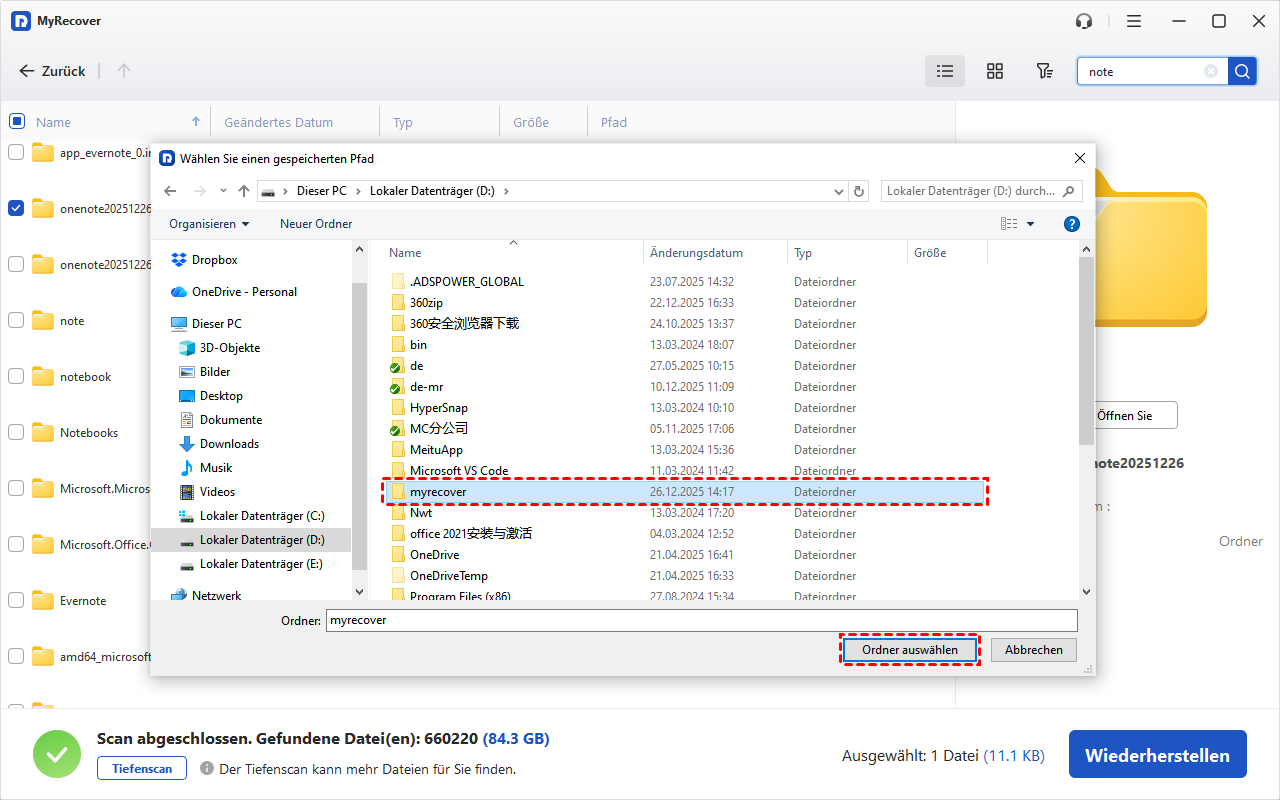The width and height of the screenshot is (1280, 800).
Task: Switch to list view icon
Action: point(944,71)
